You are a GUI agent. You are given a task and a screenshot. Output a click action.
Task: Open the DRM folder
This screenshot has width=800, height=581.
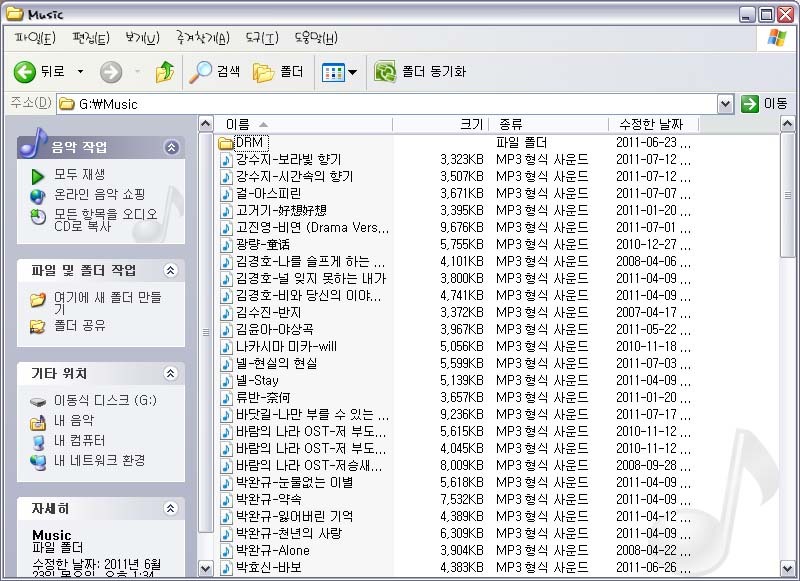(x=250, y=143)
